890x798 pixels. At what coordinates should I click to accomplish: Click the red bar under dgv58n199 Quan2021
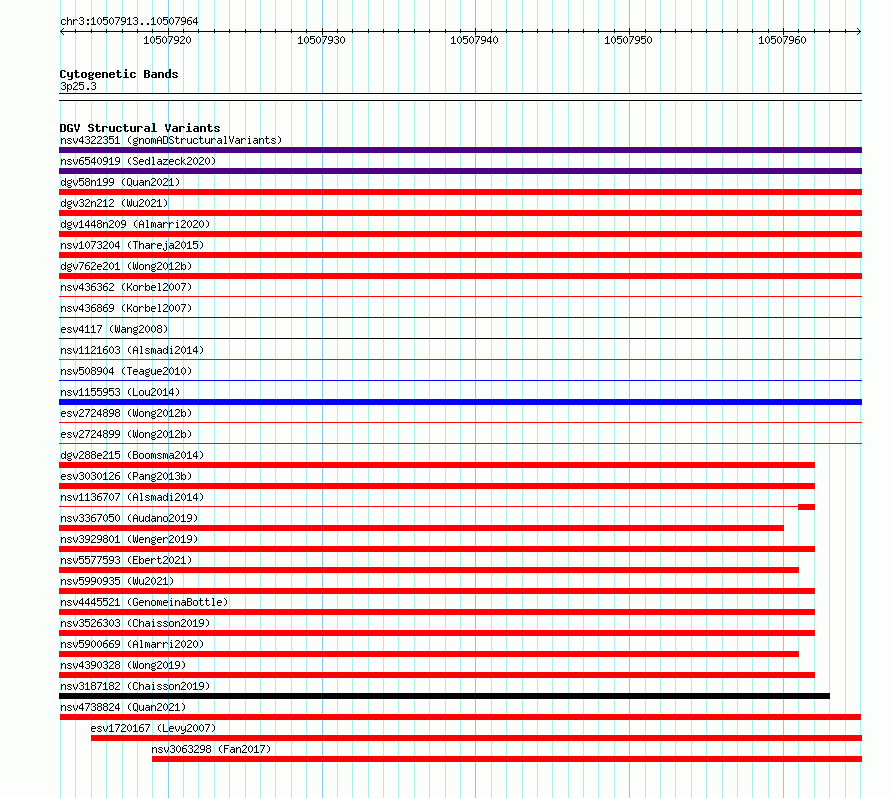point(460,192)
